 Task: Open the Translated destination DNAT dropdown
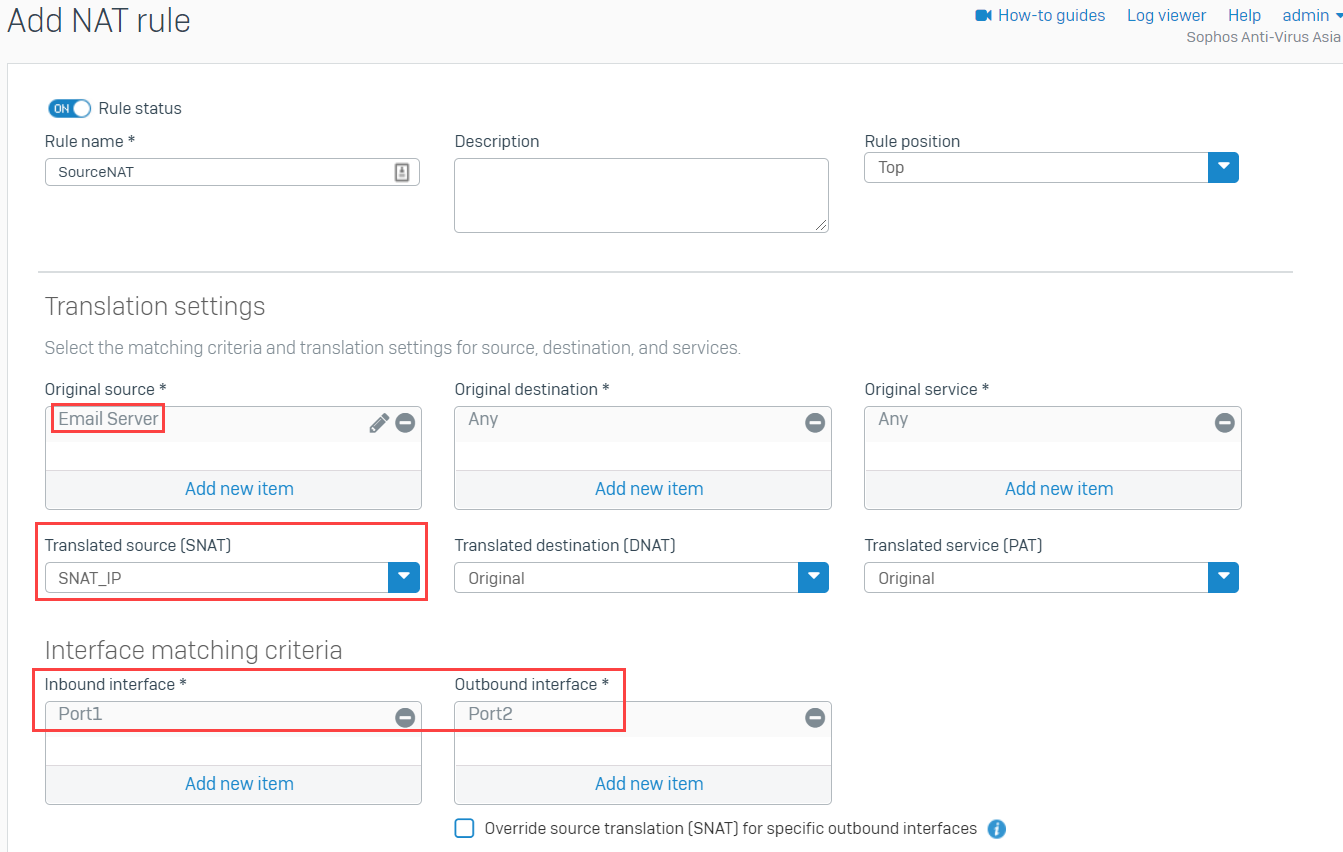tap(813, 577)
